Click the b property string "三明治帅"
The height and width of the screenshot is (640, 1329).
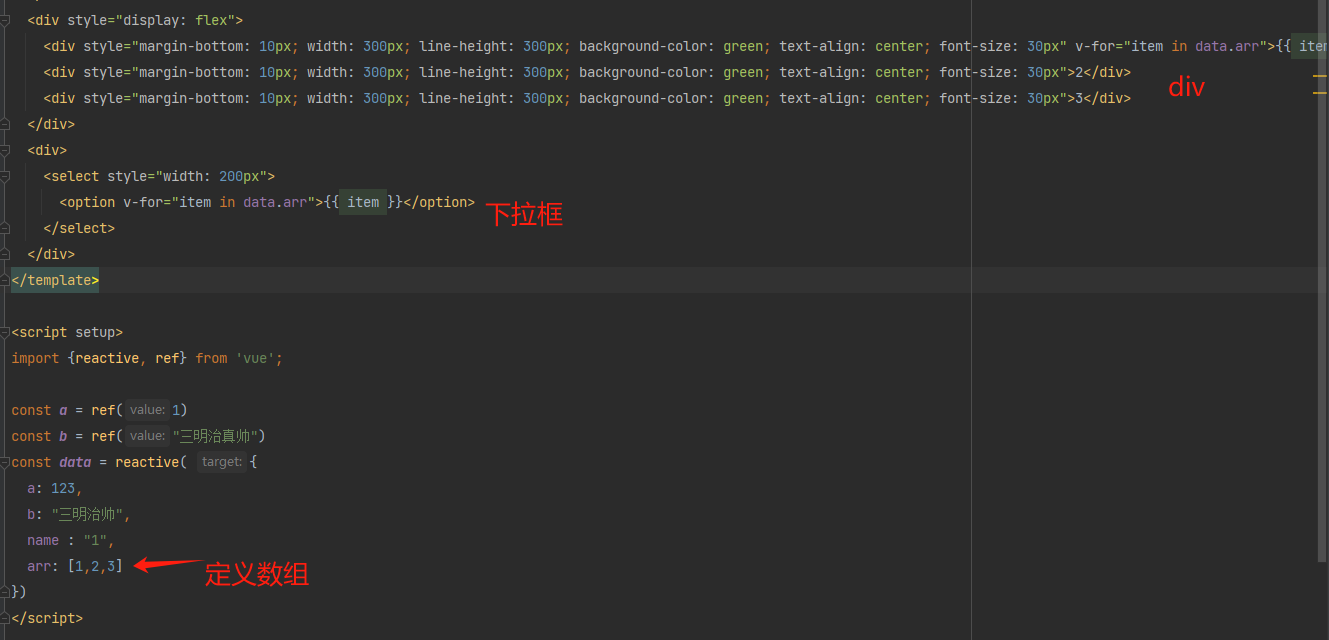(x=89, y=514)
